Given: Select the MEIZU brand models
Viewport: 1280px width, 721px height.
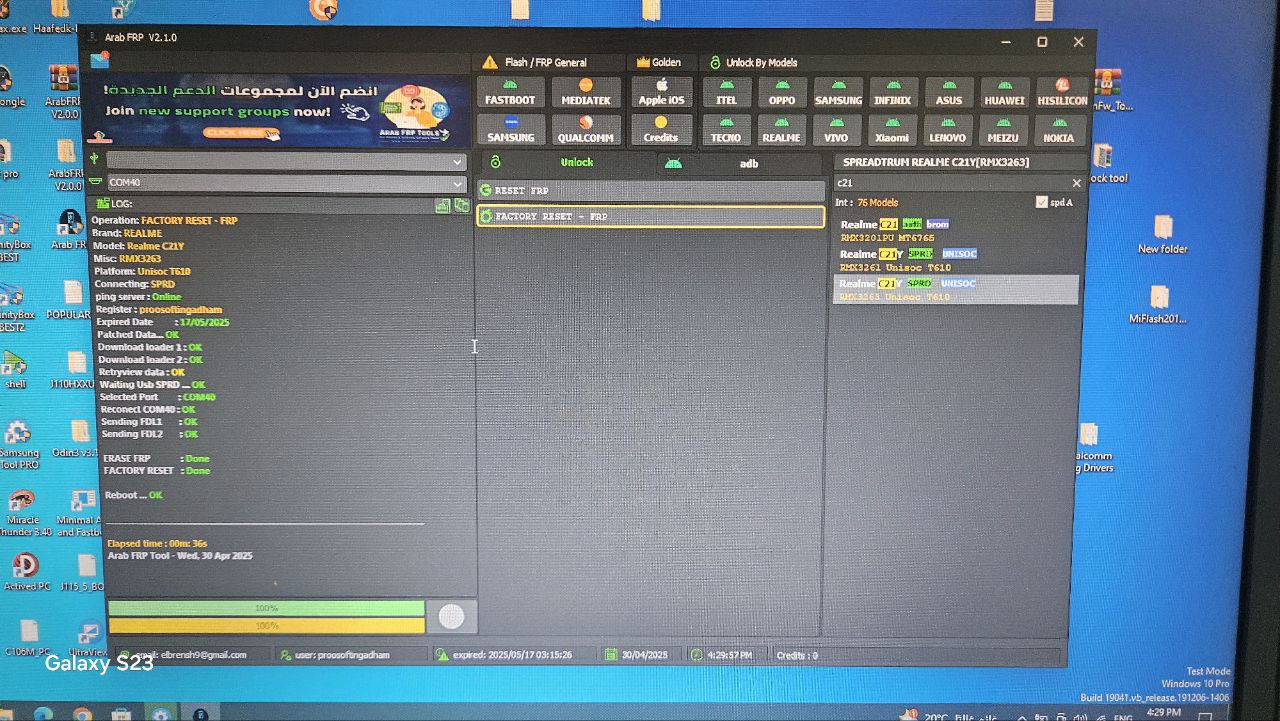Looking at the screenshot, I should pos(1003,130).
